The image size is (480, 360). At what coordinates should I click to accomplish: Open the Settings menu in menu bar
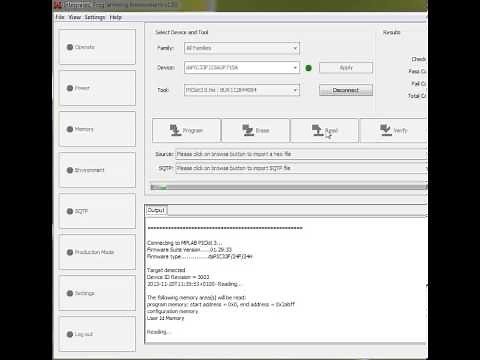point(95,17)
